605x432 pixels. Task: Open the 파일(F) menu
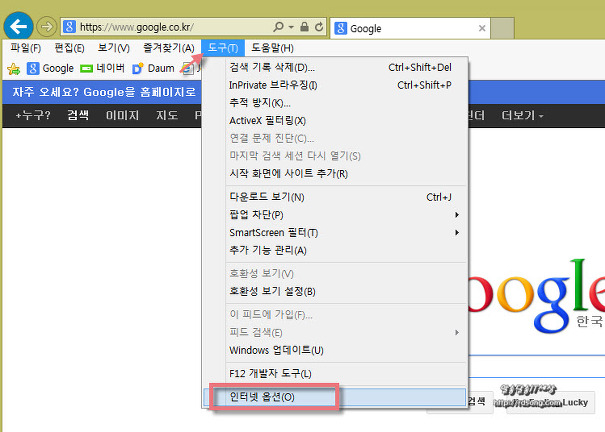click(25, 48)
